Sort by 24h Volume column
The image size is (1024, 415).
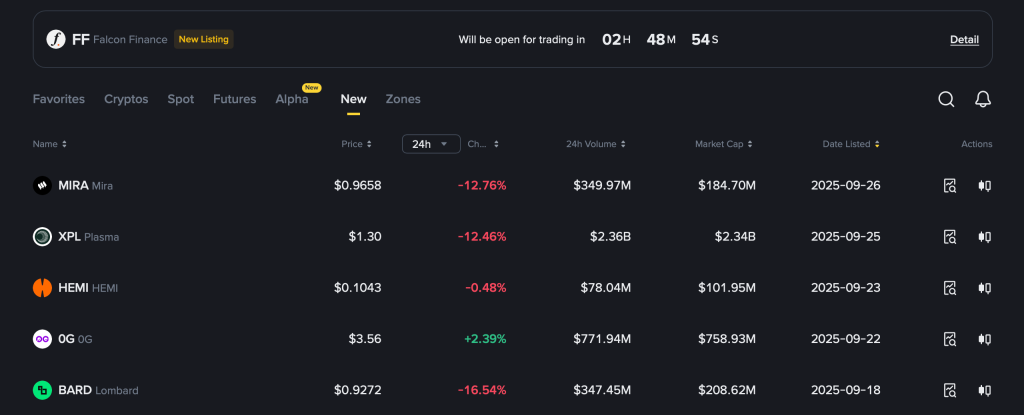click(596, 144)
